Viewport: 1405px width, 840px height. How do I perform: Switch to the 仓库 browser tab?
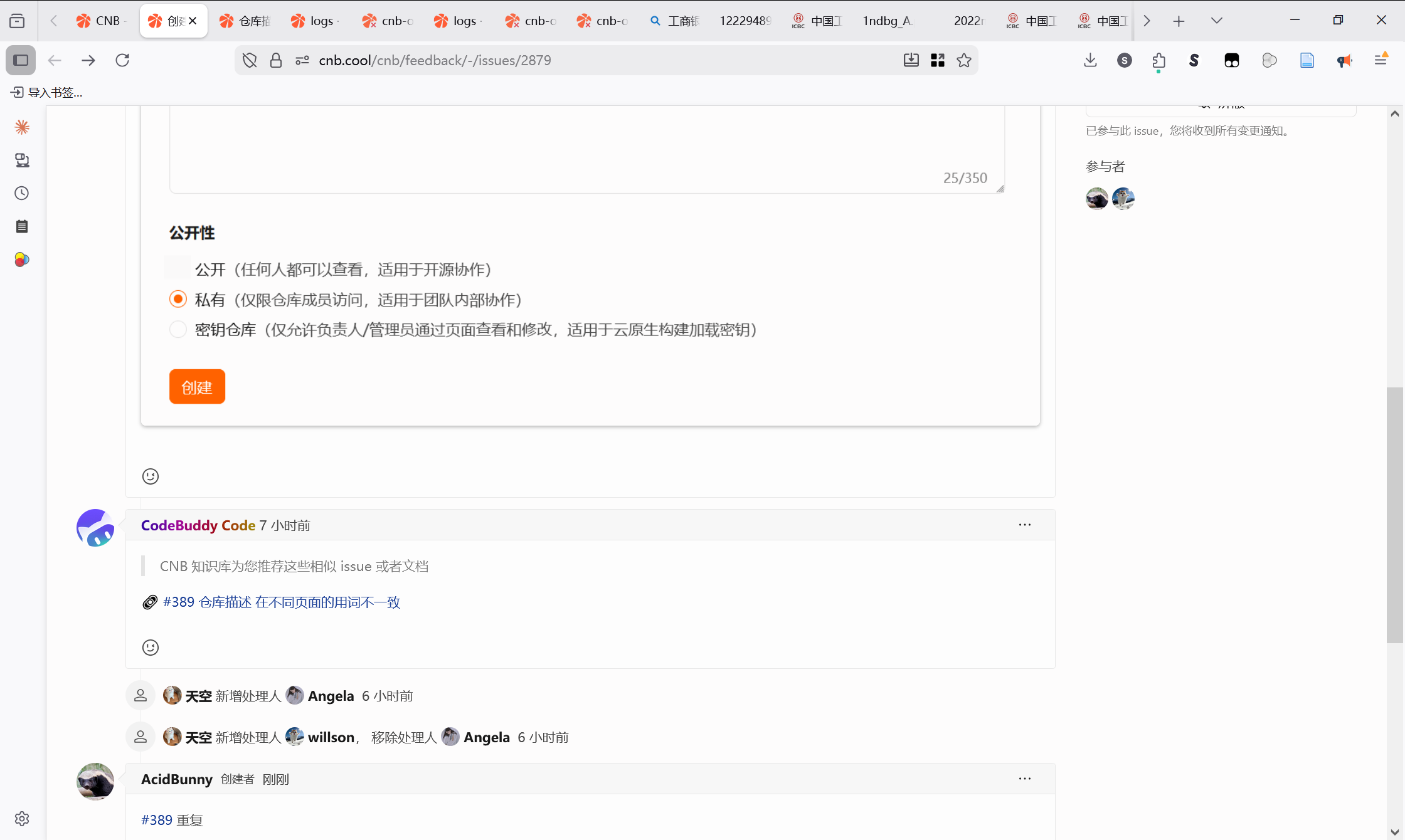pos(245,20)
